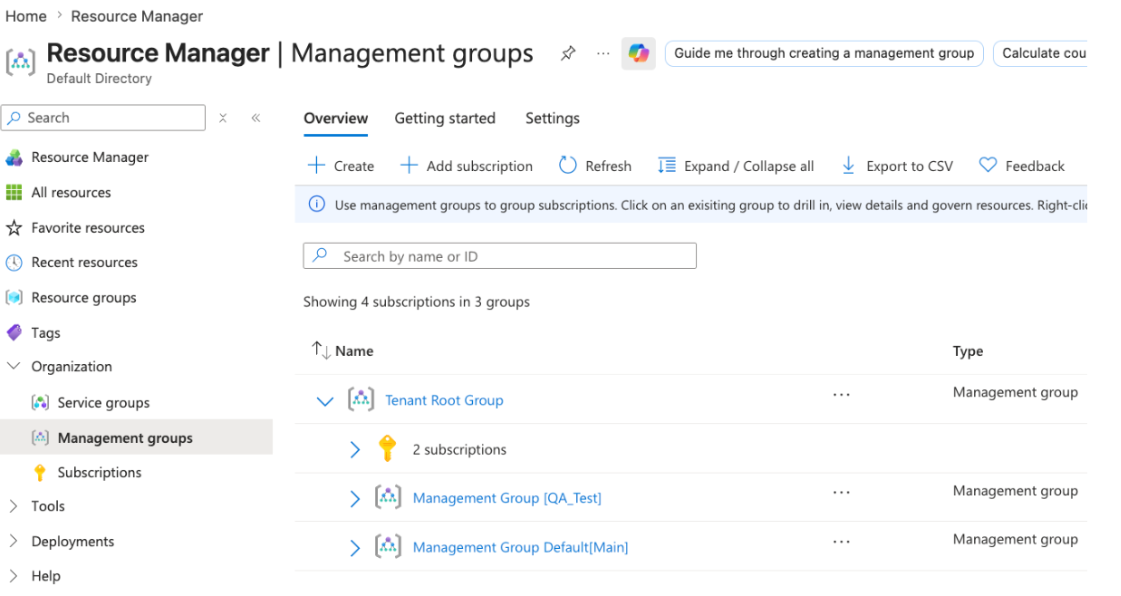
Task: Open the Copilot icon in header
Action: coord(638,54)
